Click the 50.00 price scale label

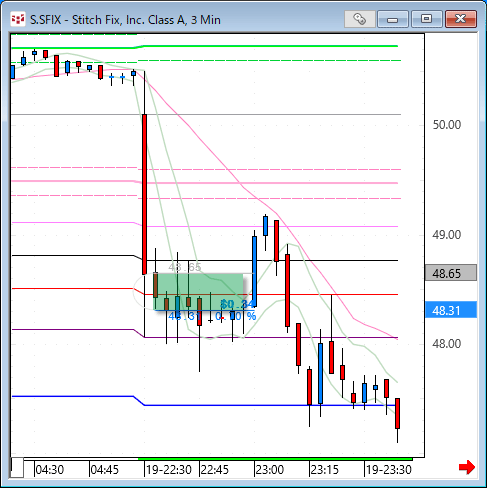point(447,125)
